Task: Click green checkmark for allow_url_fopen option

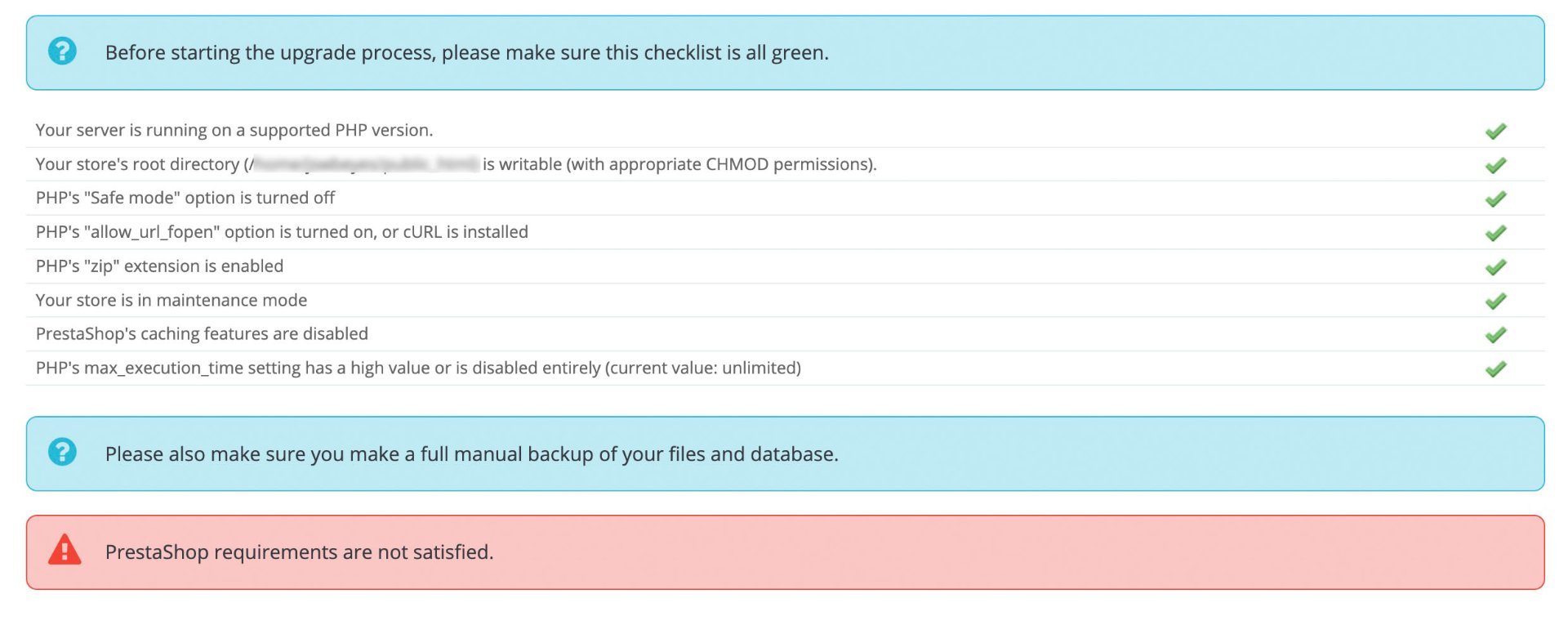Action: coord(1495,233)
